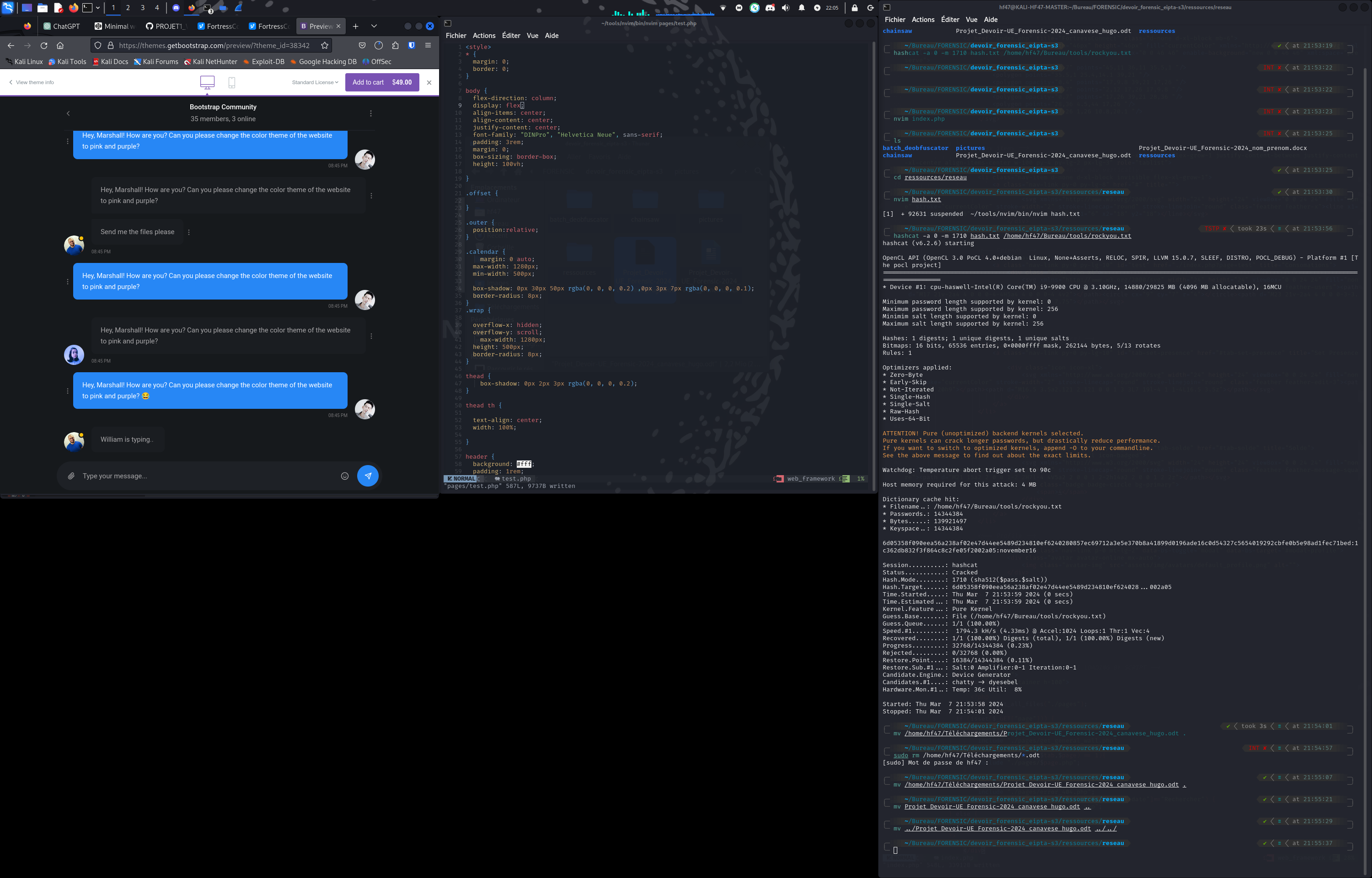Launch the file manager from the panel
Screen dimensions: 1372x878
[42, 8]
